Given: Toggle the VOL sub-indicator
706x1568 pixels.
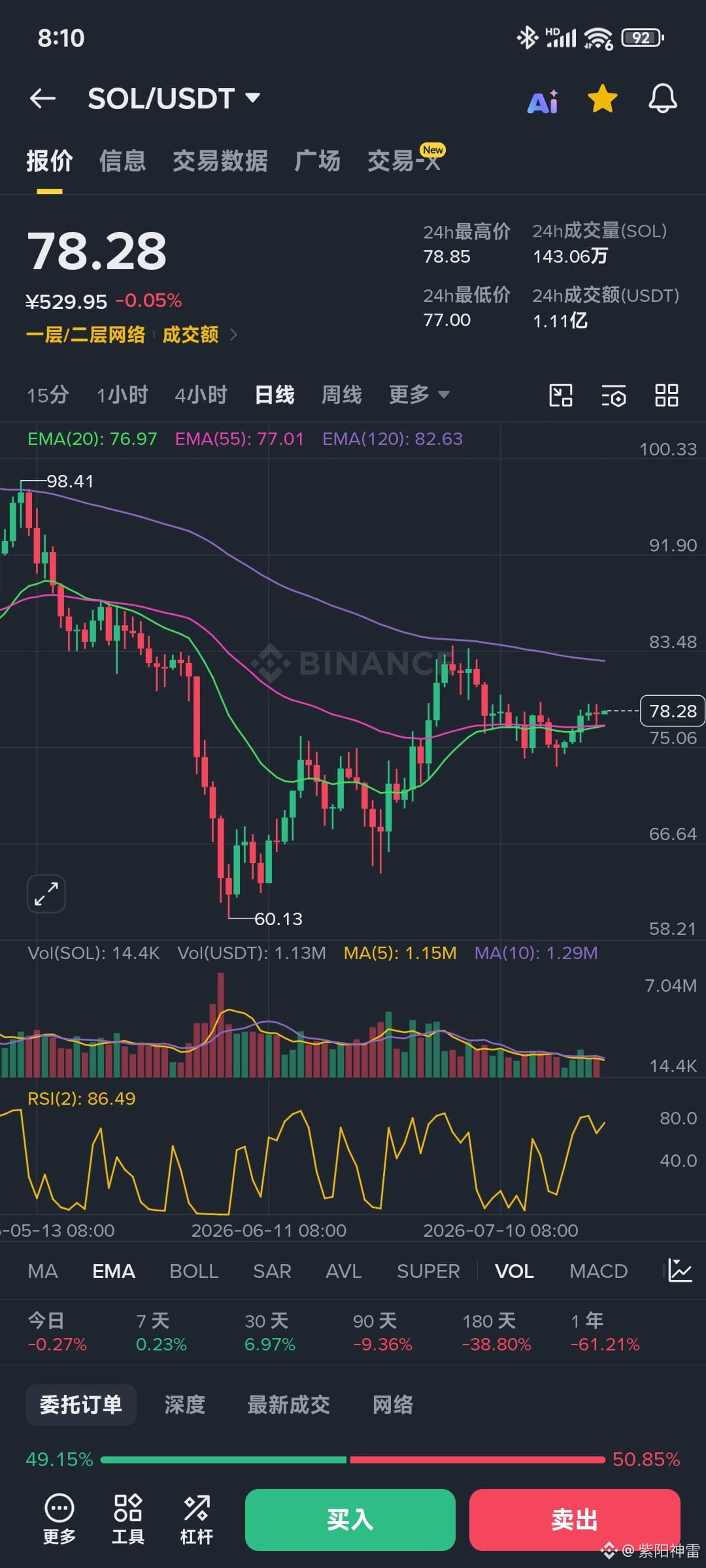Looking at the screenshot, I should point(514,1271).
